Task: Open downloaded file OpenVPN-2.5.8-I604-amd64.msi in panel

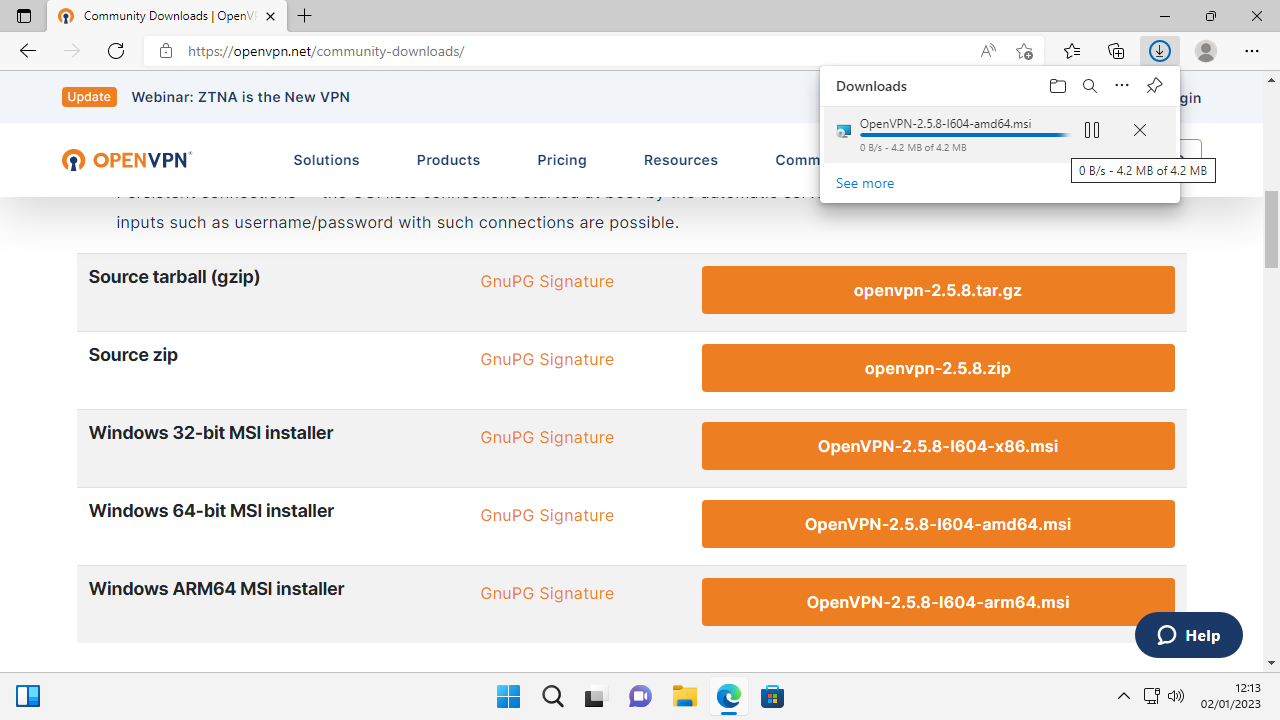Action: (946, 124)
